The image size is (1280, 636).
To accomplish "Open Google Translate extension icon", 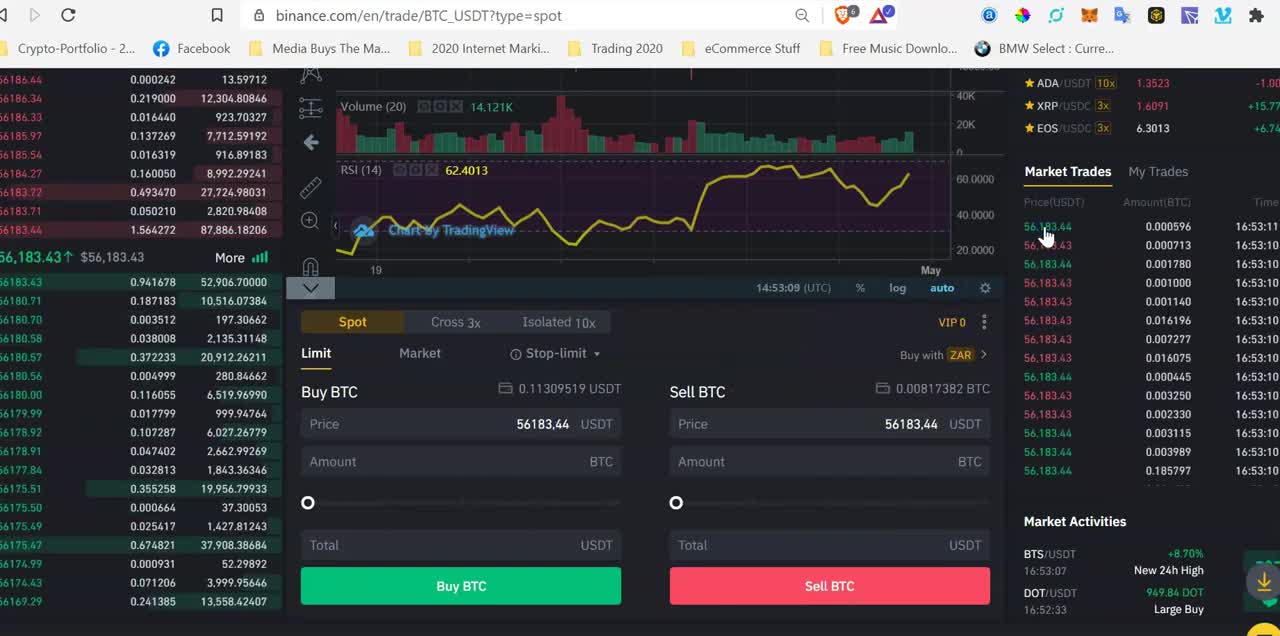I will [x=1122, y=15].
